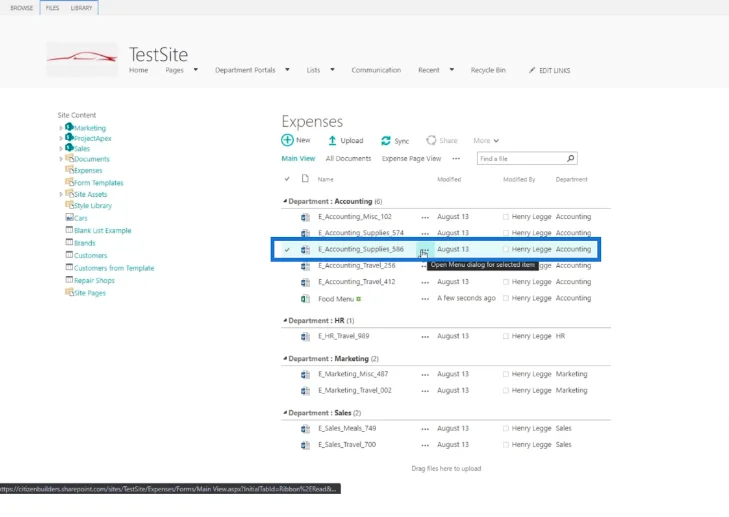Click the search magnifier in Find a file
729x517 pixels.
570,159
